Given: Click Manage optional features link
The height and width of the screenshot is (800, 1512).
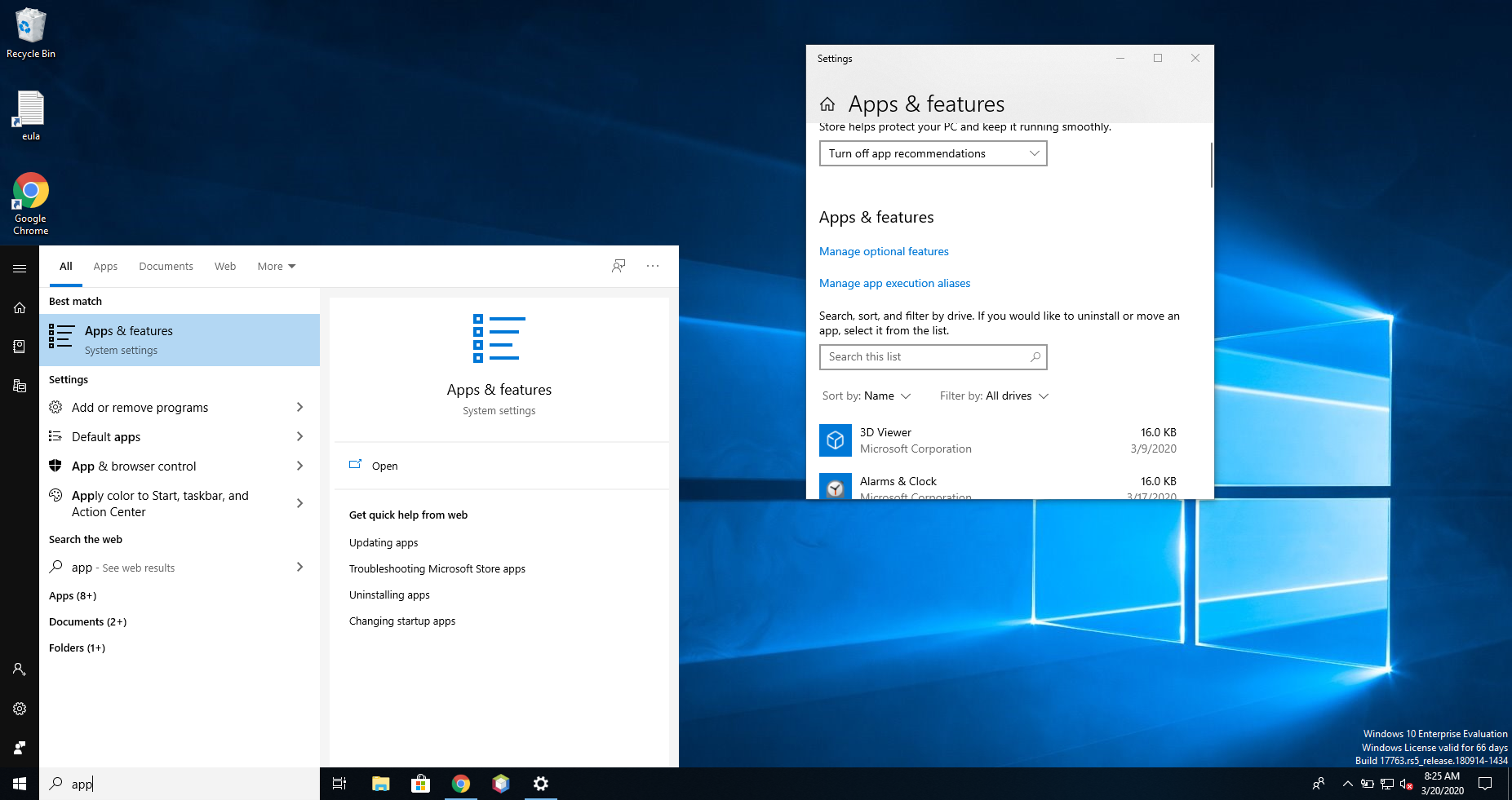Looking at the screenshot, I should [884, 251].
